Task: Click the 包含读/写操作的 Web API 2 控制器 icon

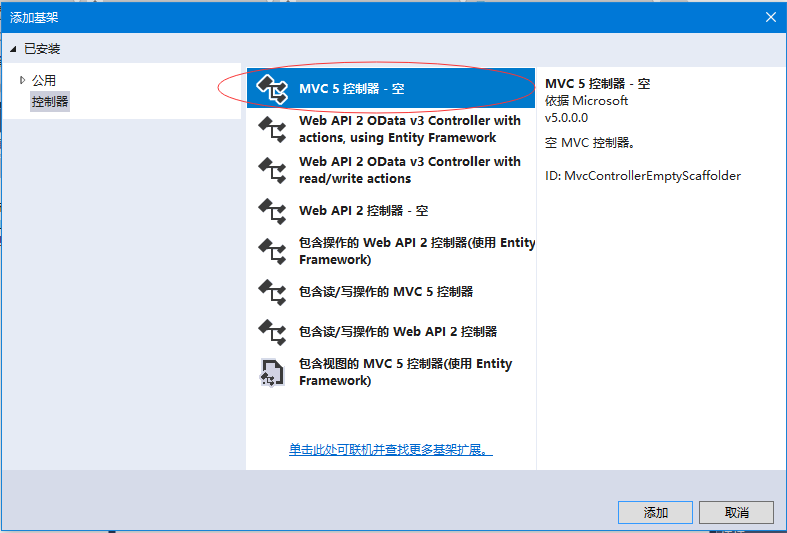Action: click(272, 331)
